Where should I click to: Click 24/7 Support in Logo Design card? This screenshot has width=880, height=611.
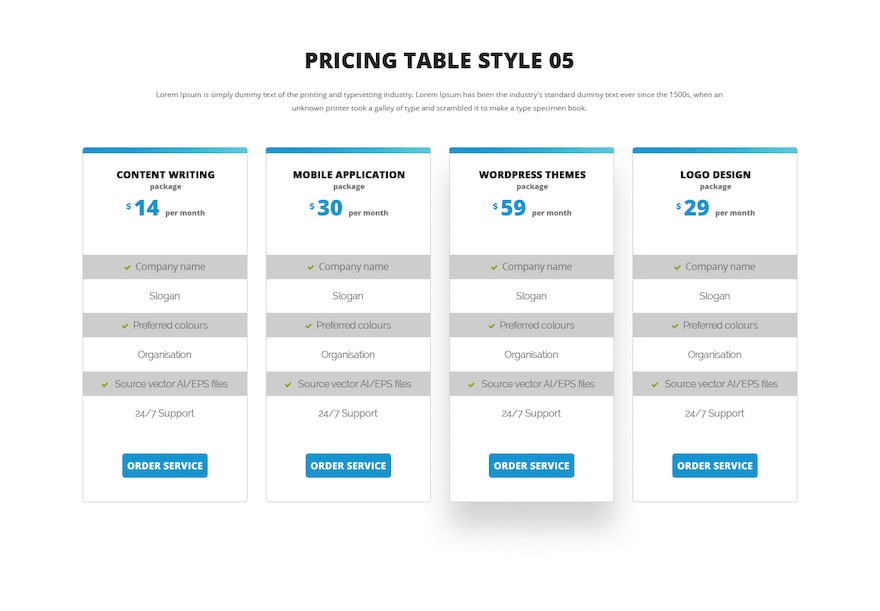pos(714,414)
